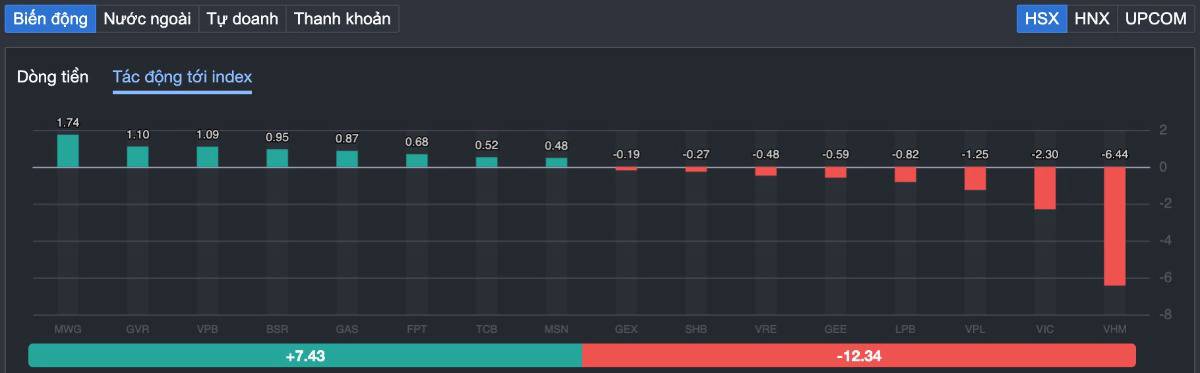This screenshot has width=1200, height=373.
Task: Click the LPB red bar
Action: coord(905,175)
